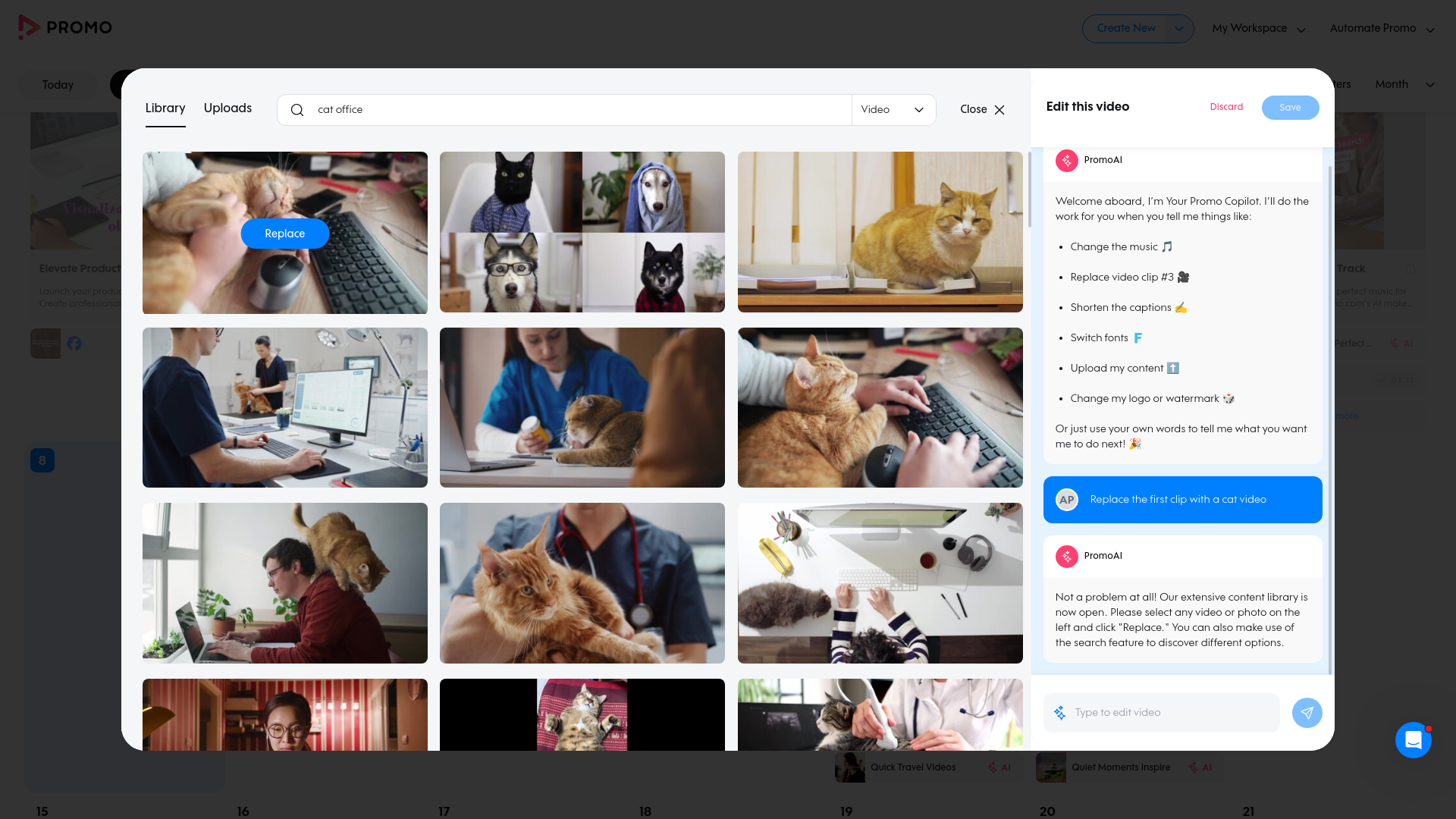Select the vertical cat on red sweater video
The image size is (1456, 819).
click(x=582, y=714)
